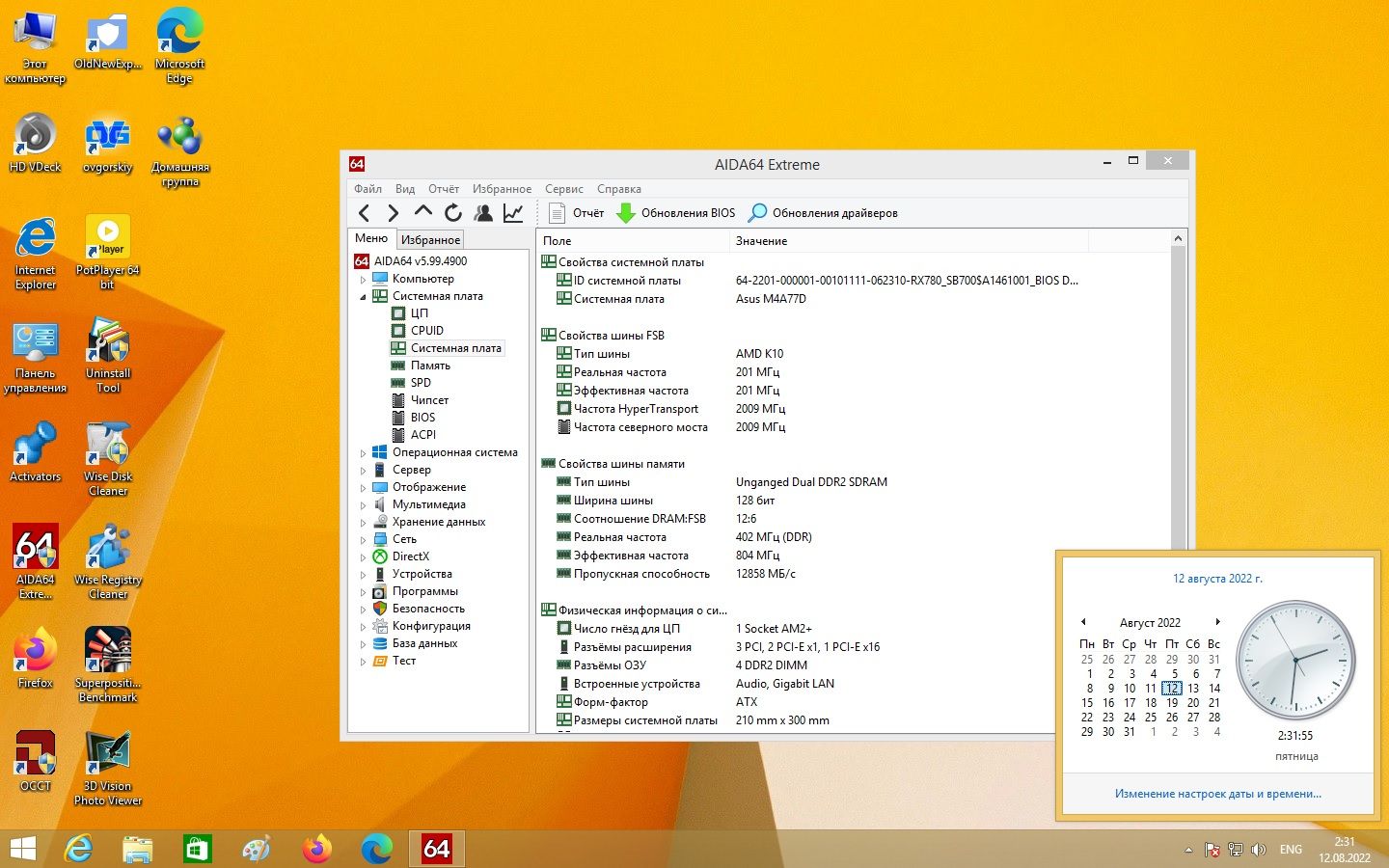Go back with the AIDA64 left arrow

[x=364, y=213]
